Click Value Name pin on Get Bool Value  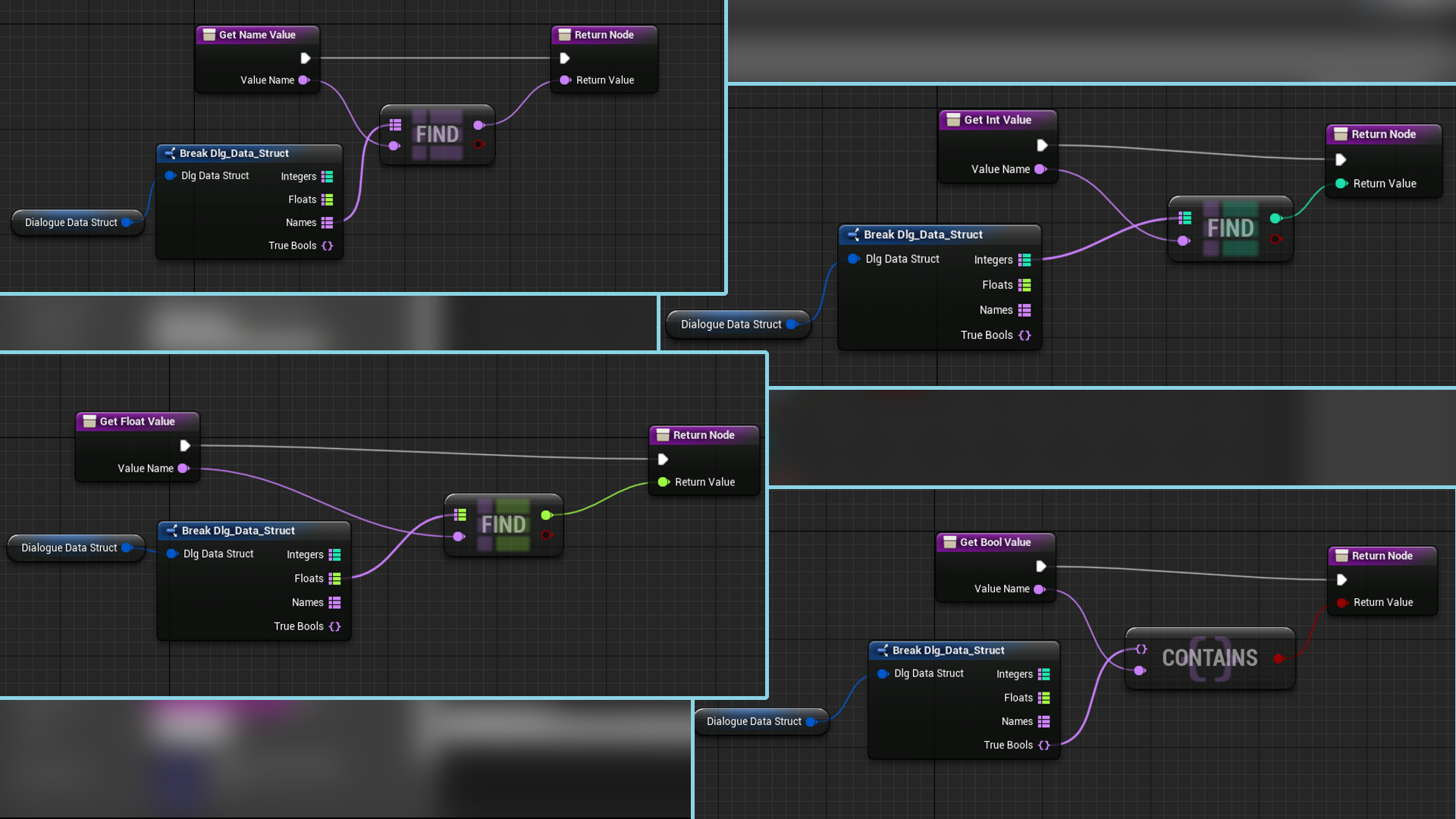1039,589
